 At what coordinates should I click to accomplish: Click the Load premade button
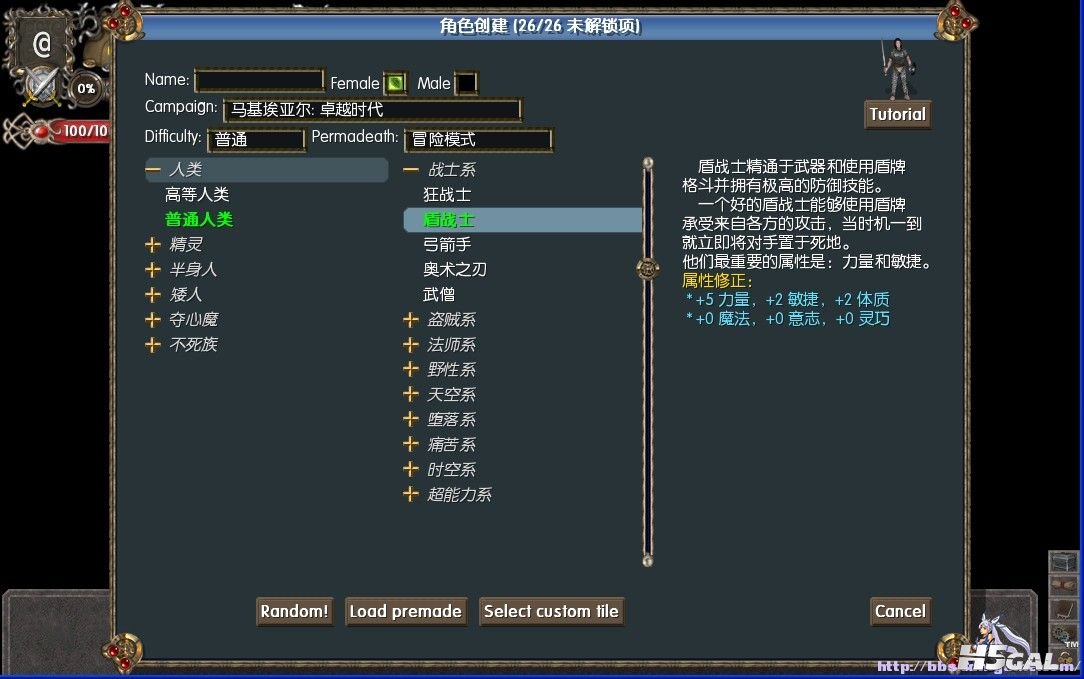(x=406, y=611)
